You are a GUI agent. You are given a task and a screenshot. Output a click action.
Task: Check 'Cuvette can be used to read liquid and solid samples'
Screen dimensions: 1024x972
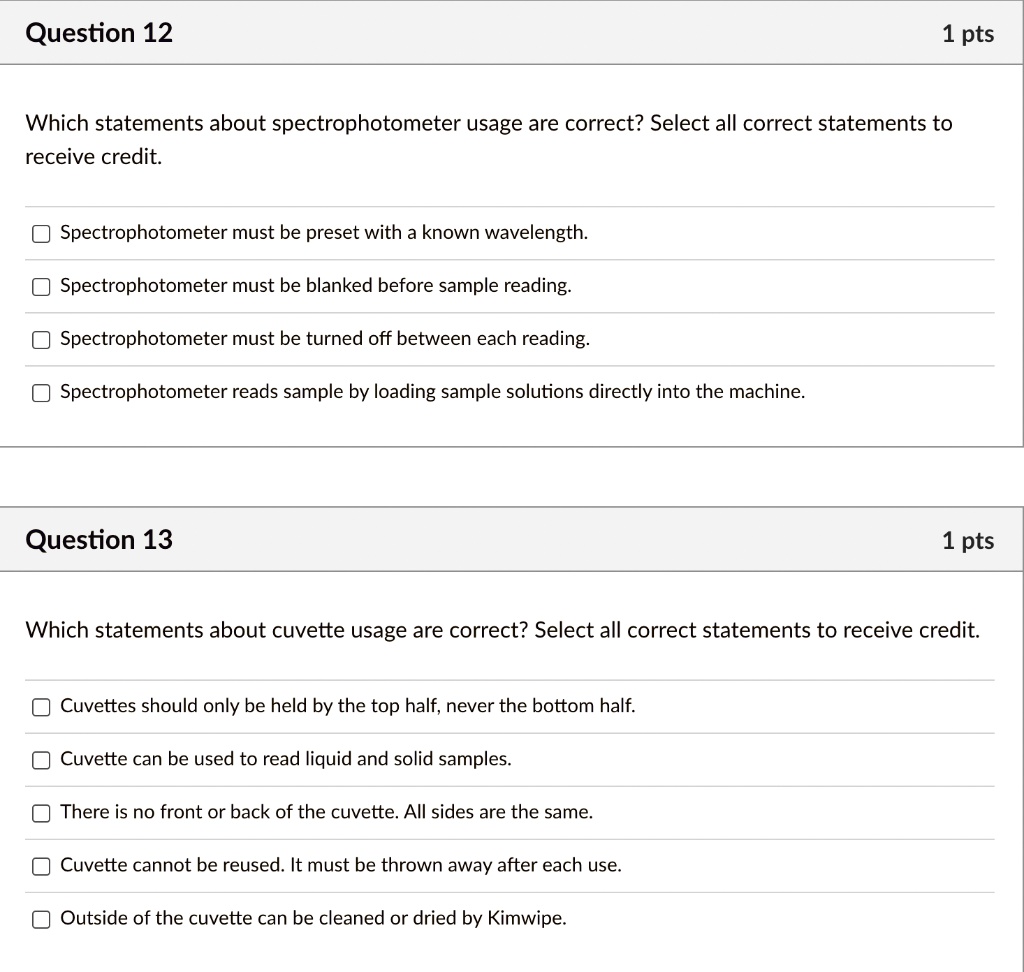point(41,760)
